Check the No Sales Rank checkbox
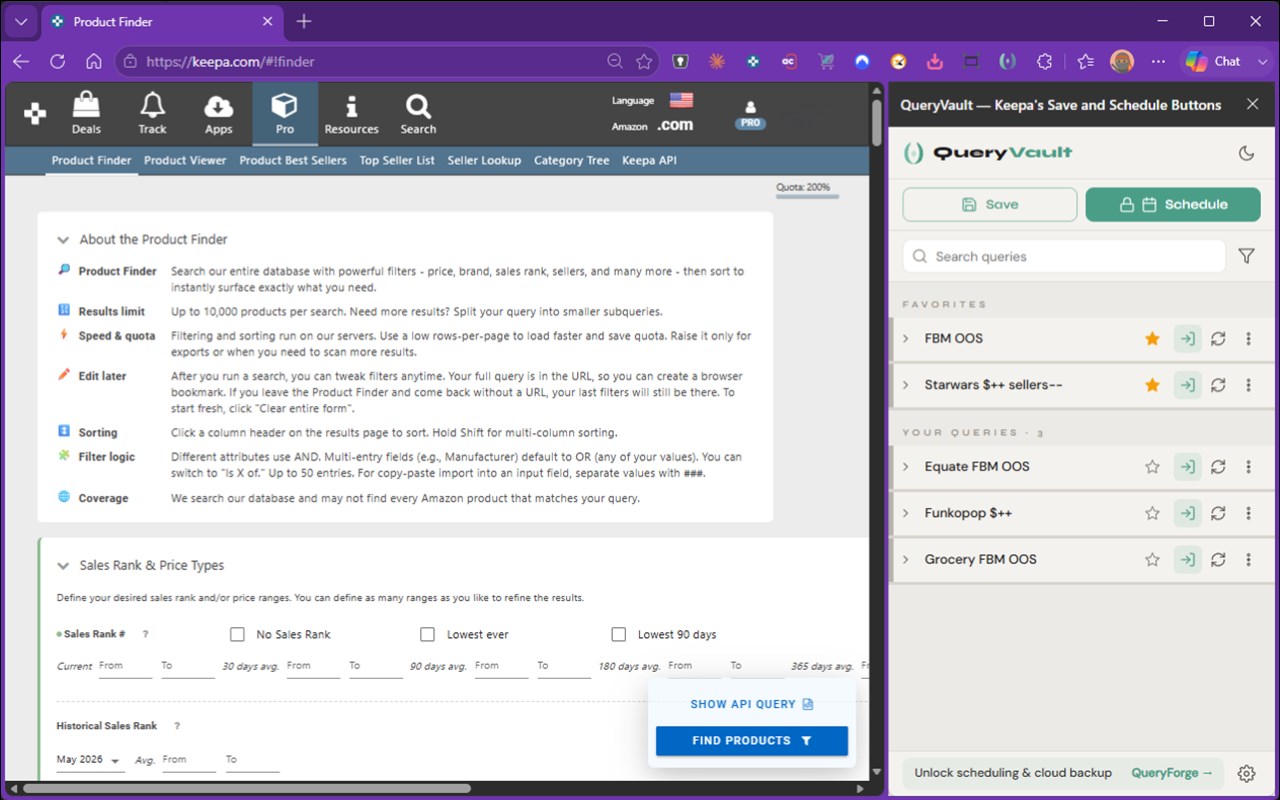 [237, 634]
